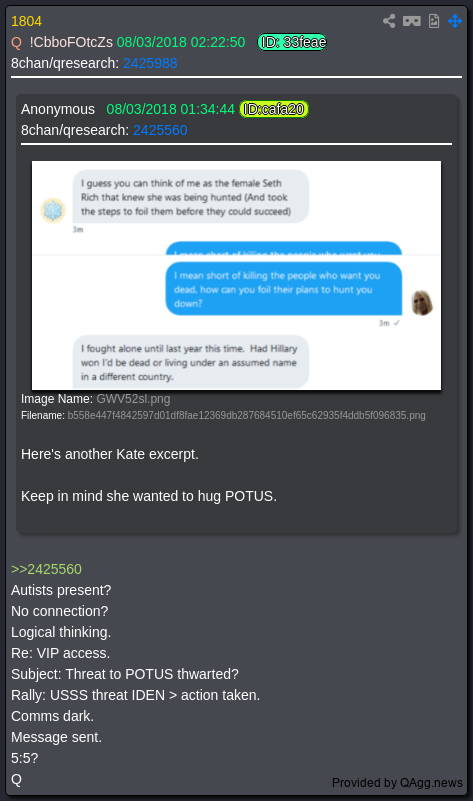Screen dimensions: 473x801
Task: Open post number 1804 link
Action: pos(27,21)
